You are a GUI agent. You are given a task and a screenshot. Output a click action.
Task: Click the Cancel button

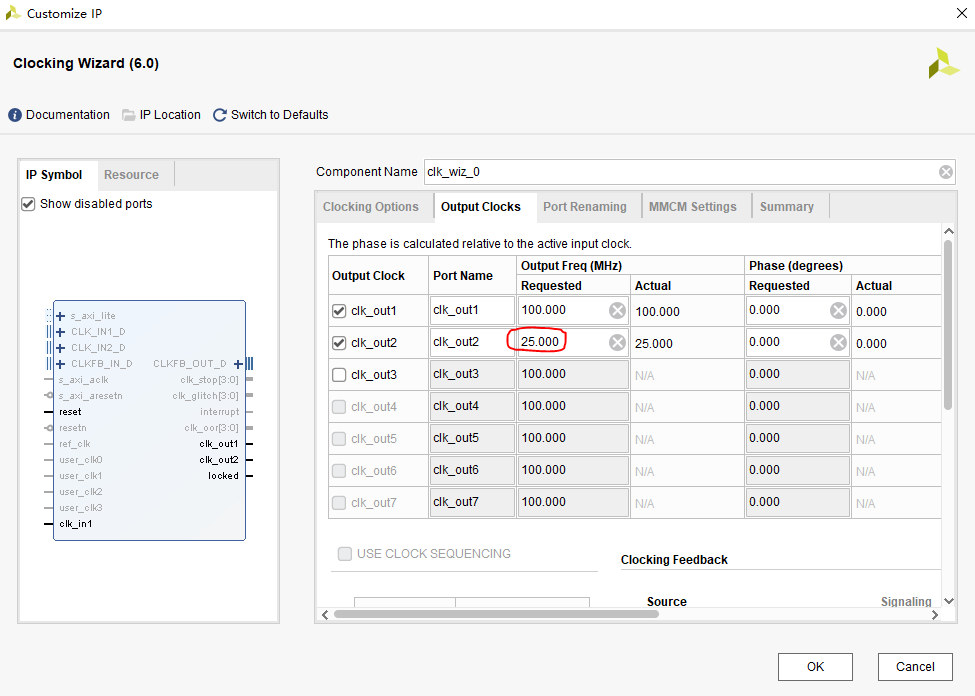tap(915, 667)
